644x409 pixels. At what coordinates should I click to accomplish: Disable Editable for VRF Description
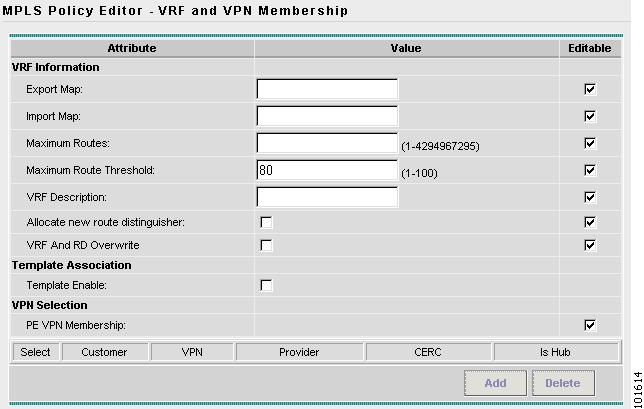[590, 197]
